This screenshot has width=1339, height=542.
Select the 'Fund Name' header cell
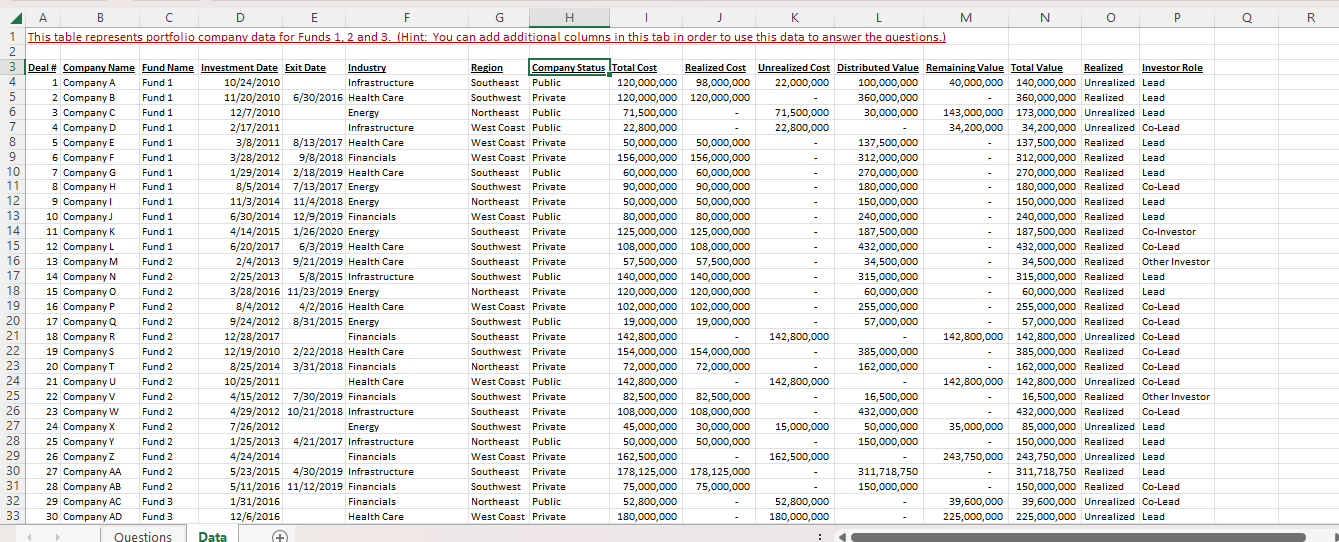pyautogui.click(x=168, y=67)
